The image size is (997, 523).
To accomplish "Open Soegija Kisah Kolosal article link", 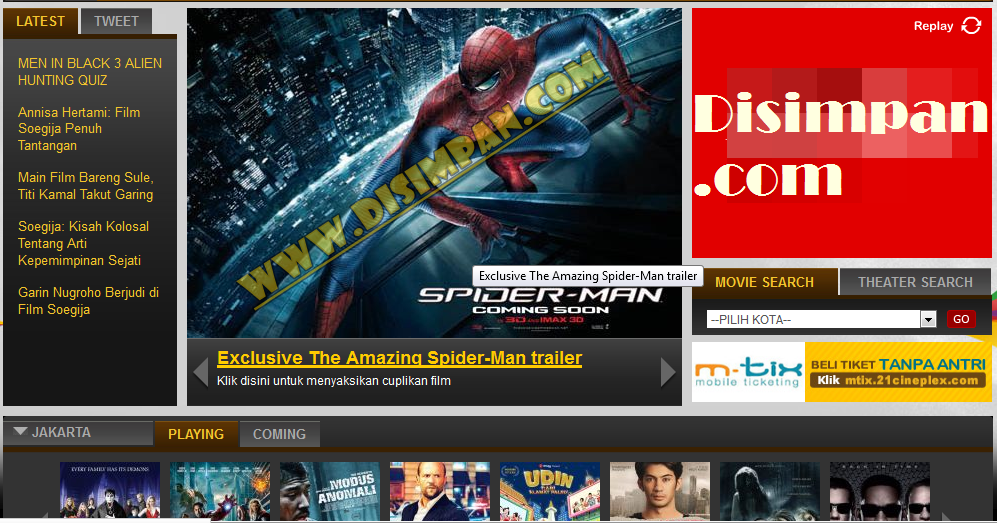I will (83, 243).
